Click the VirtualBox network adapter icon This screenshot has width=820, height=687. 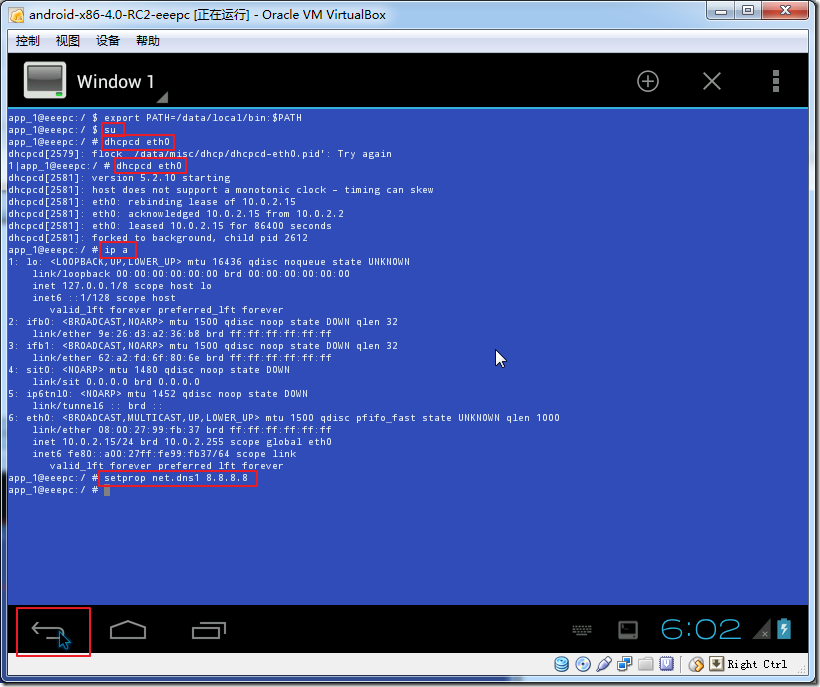[x=624, y=664]
